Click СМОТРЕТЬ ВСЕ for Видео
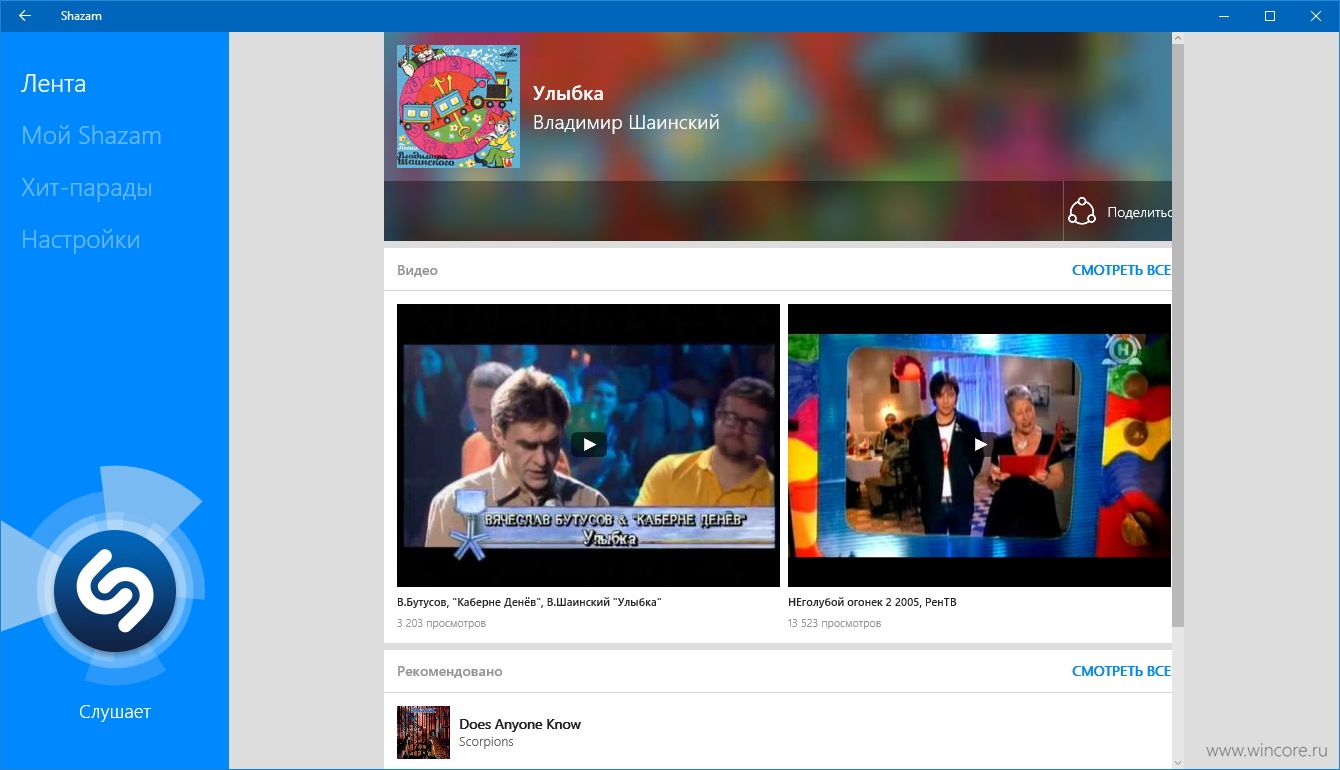Image resolution: width=1340 pixels, height=770 pixels. [x=1121, y=270]
